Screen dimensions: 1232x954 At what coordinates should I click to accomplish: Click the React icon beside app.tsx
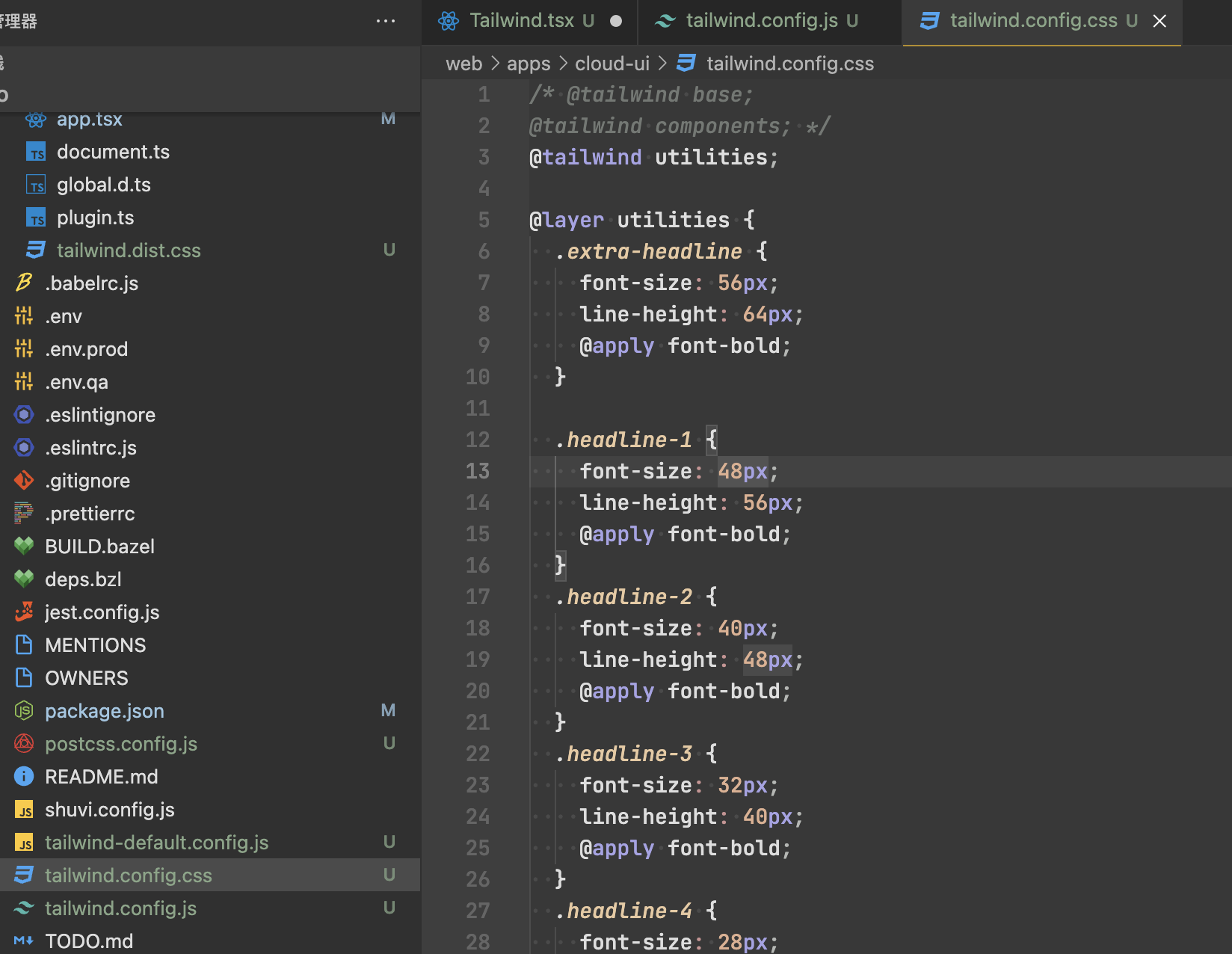(x=35, y=119)
